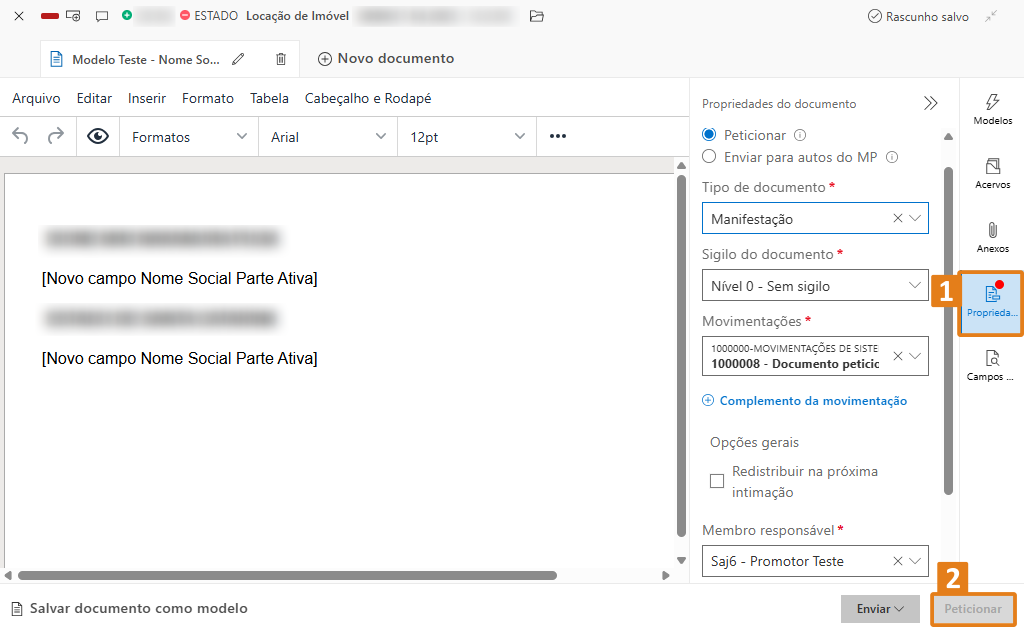The width and height of the screenshot is (1024, 633).
Task: Open the Cabeçalho e Rodapé menu
Action: point(368,98)
